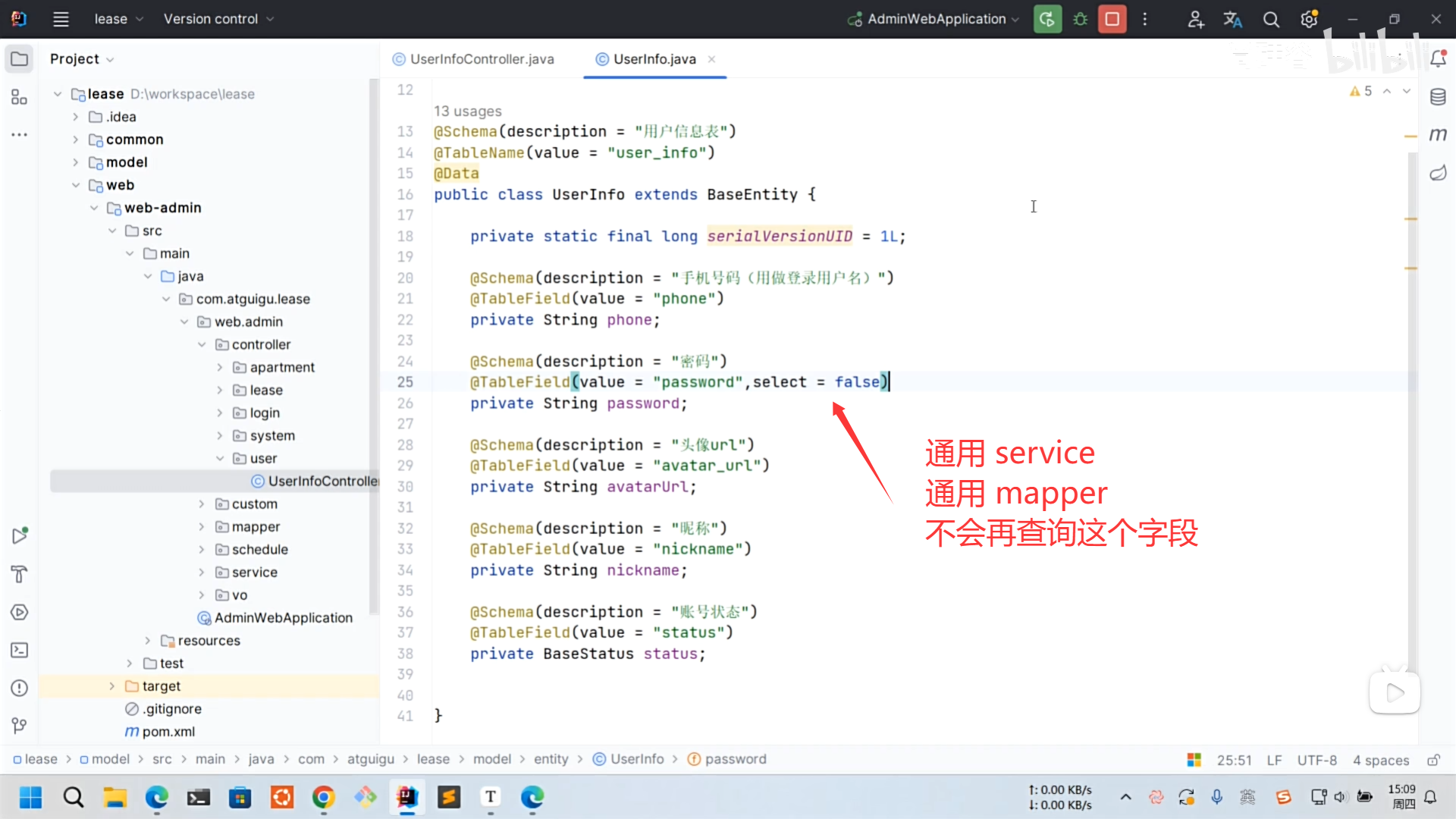Screen dimensions: 1456x819
Task: Open pom.xml in project tree
Action: point(168,732)
